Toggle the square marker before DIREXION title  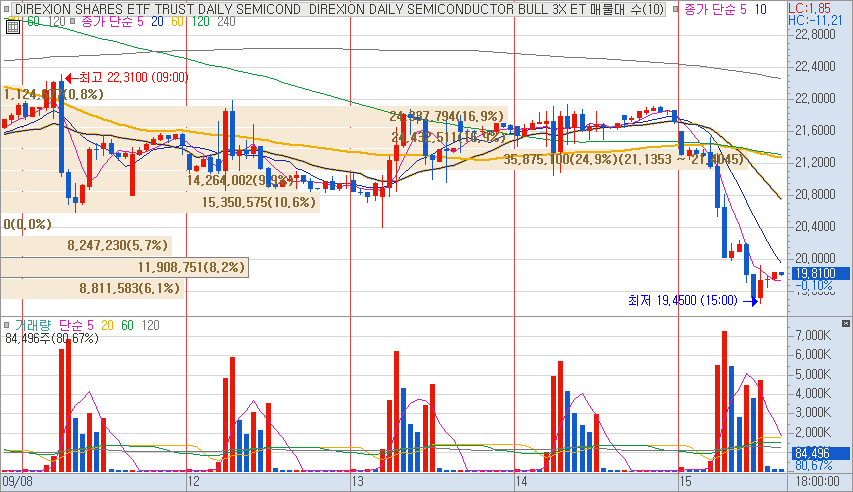click(7, 9)
